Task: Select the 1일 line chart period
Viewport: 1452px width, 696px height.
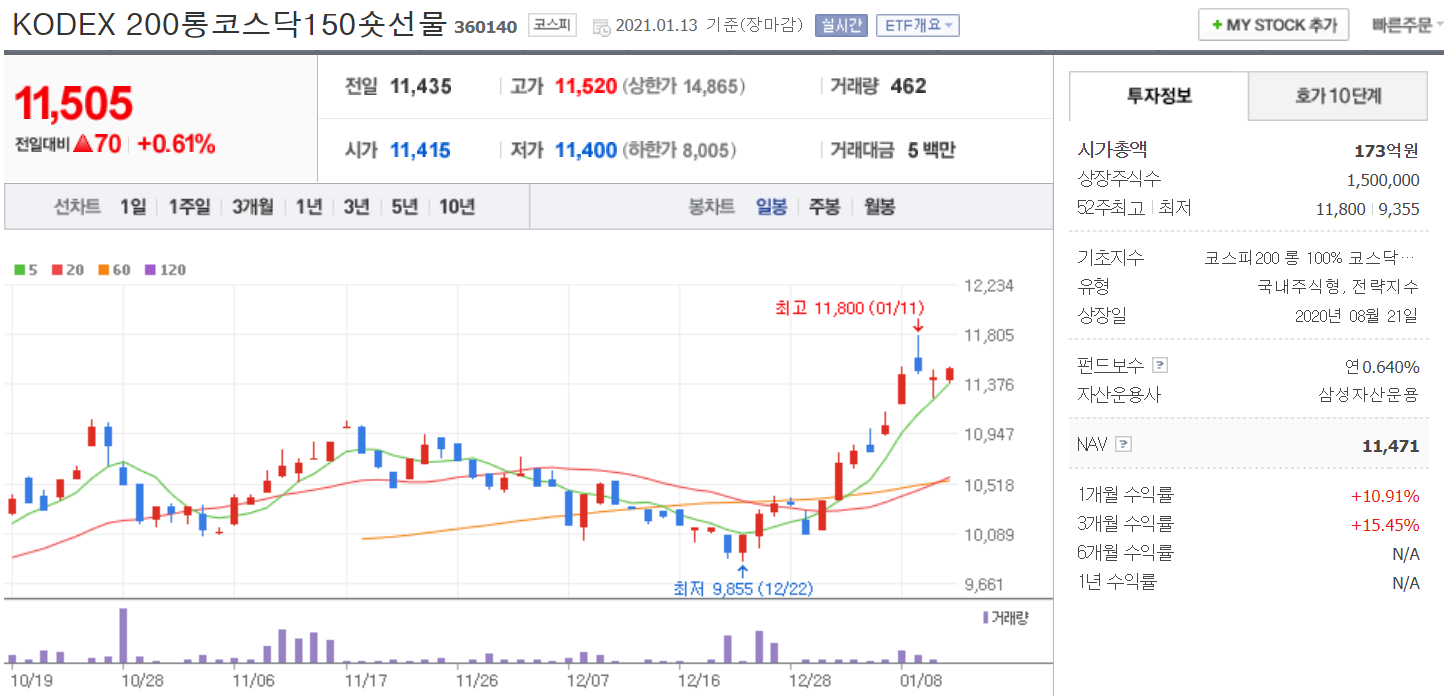Action: pos(132,207)
